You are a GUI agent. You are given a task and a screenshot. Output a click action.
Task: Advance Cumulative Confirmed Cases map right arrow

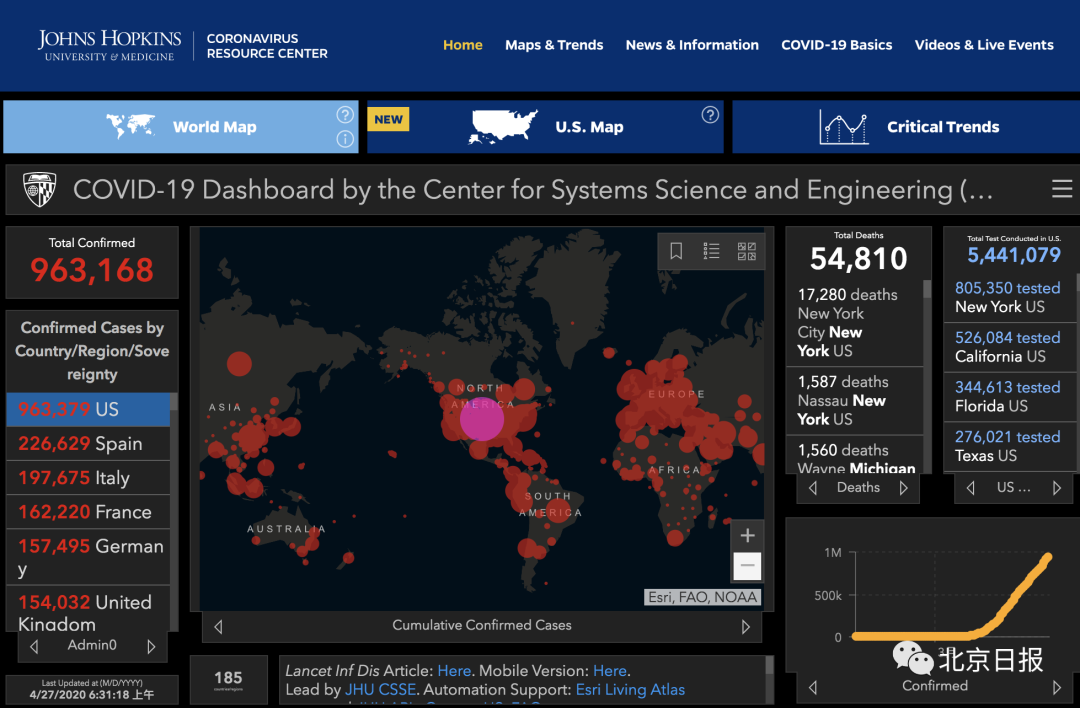coord(745,627)
